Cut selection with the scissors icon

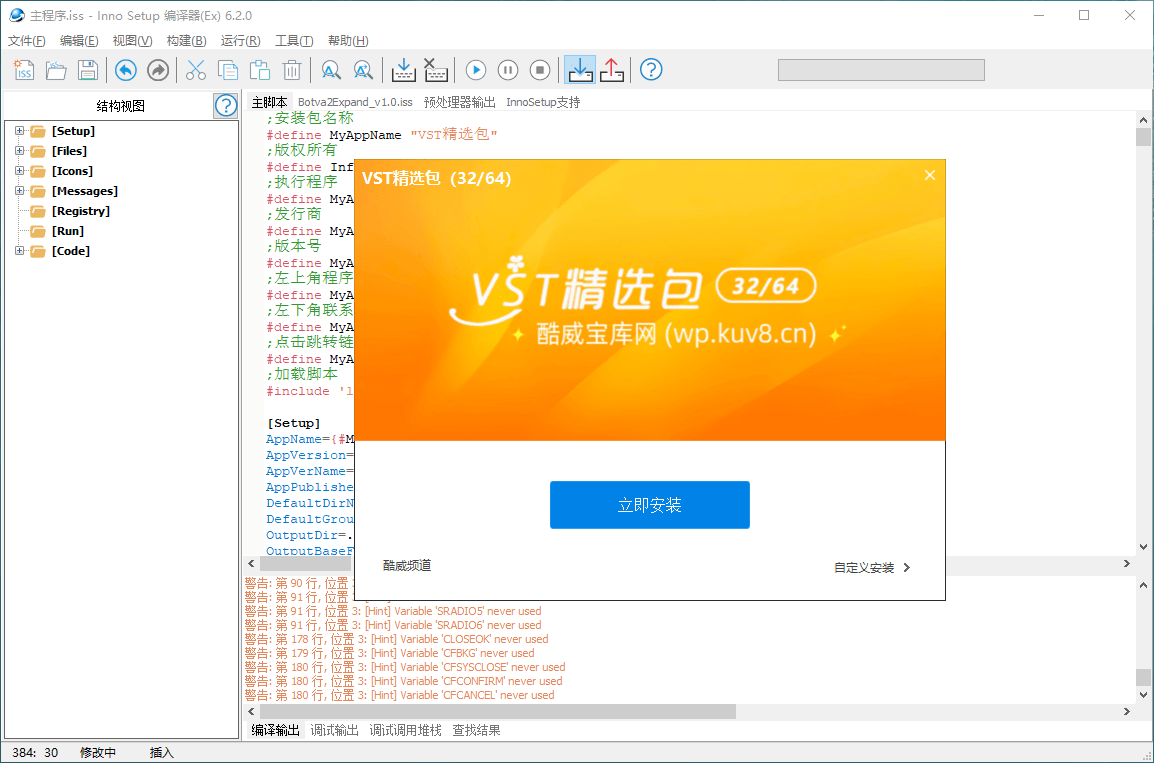coord(196,70)
